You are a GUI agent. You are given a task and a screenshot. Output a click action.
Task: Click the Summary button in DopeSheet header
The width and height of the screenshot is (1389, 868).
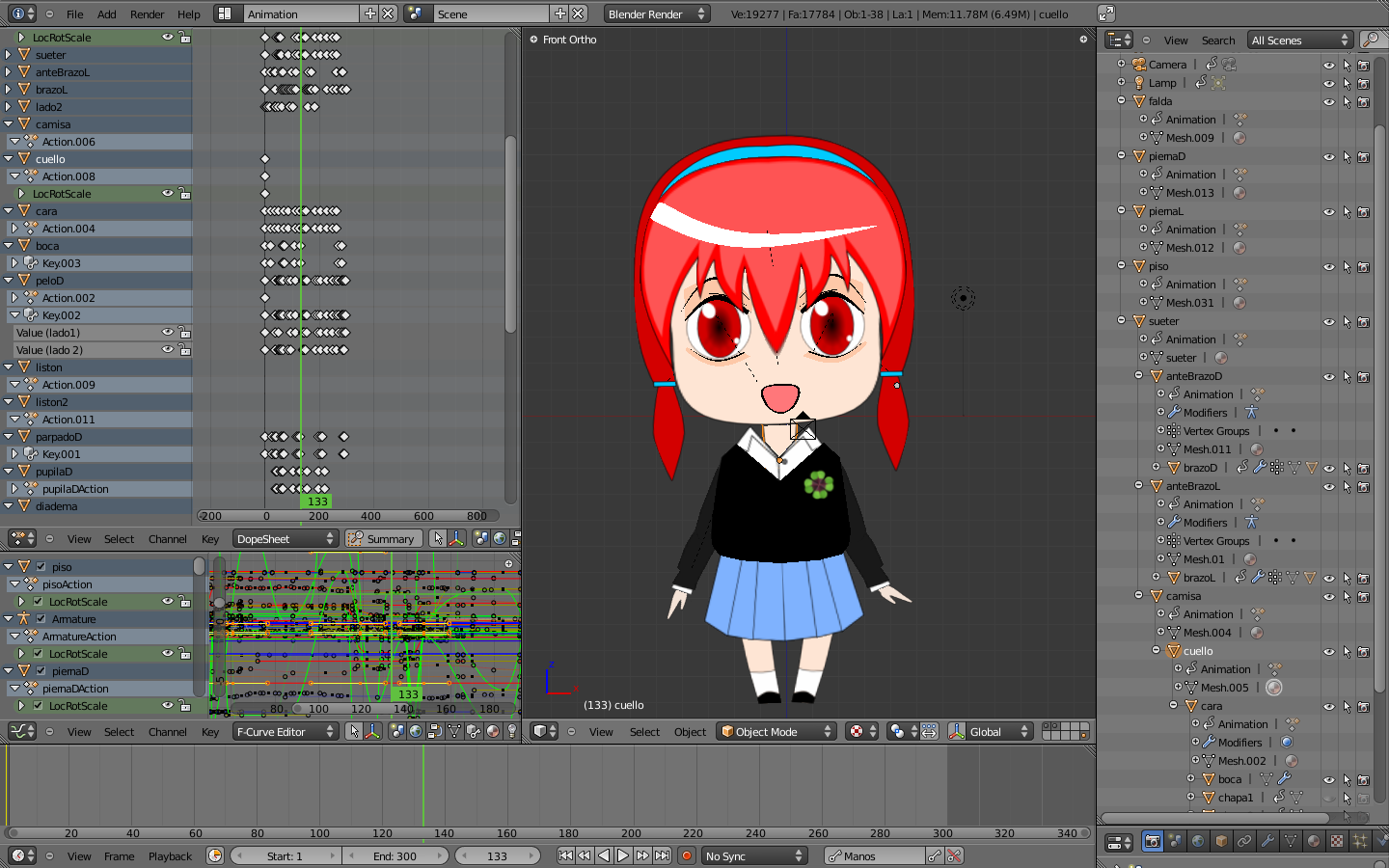(383, 539)
